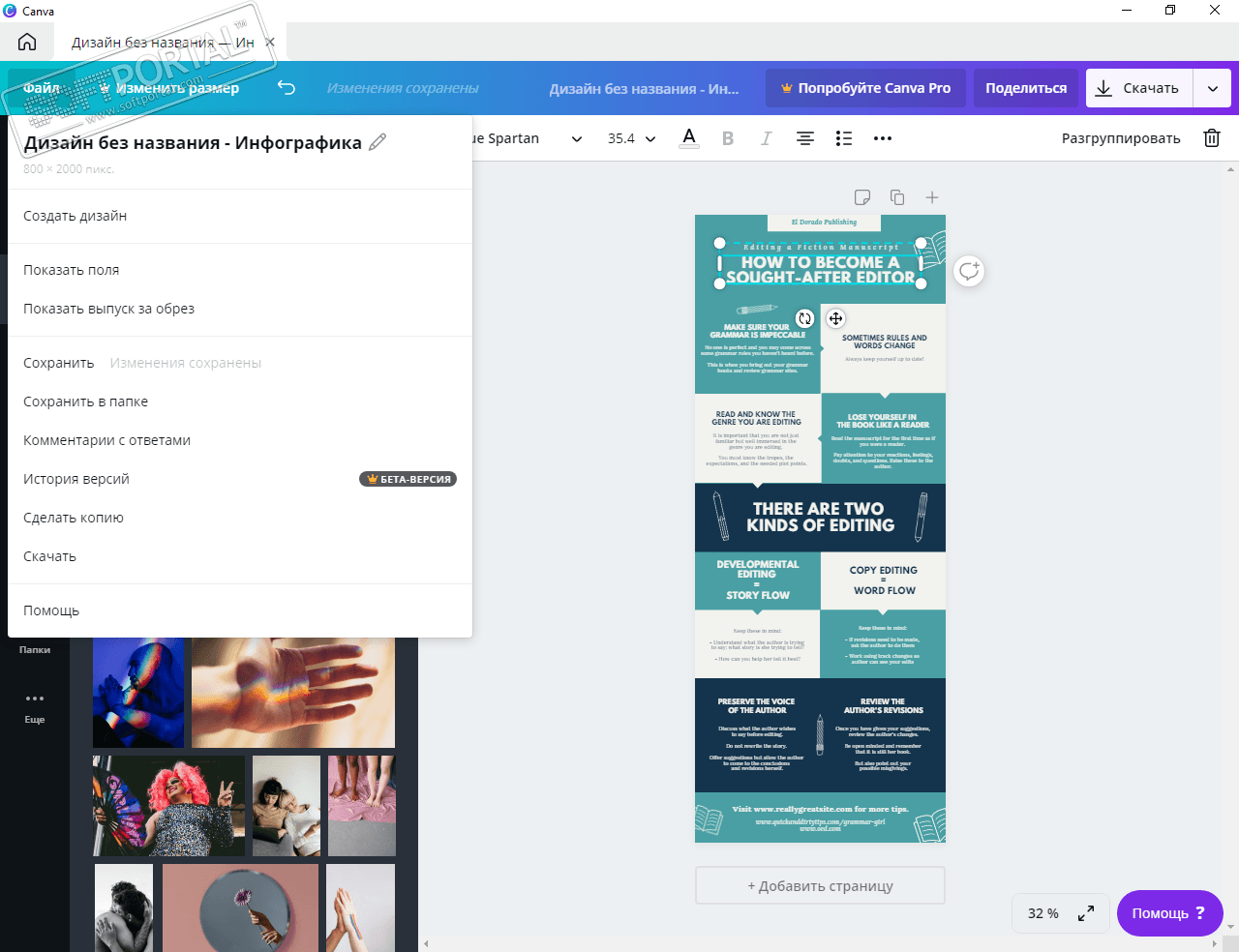
Task: Choose Скачать in the file menu
Action: pyautogui.click(x=240, y=556)
